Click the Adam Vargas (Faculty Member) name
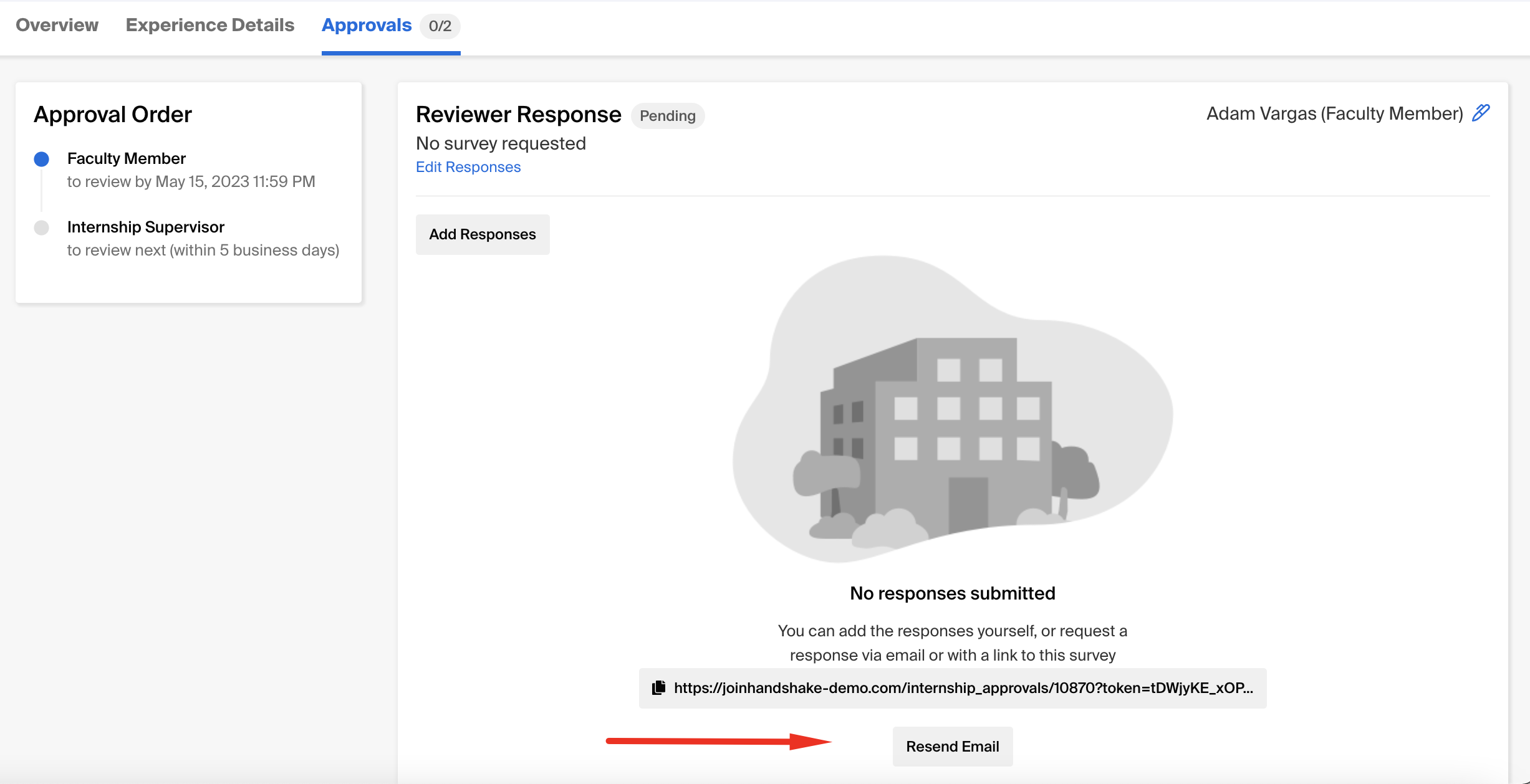The image size is (1530, 784). 1335,113
